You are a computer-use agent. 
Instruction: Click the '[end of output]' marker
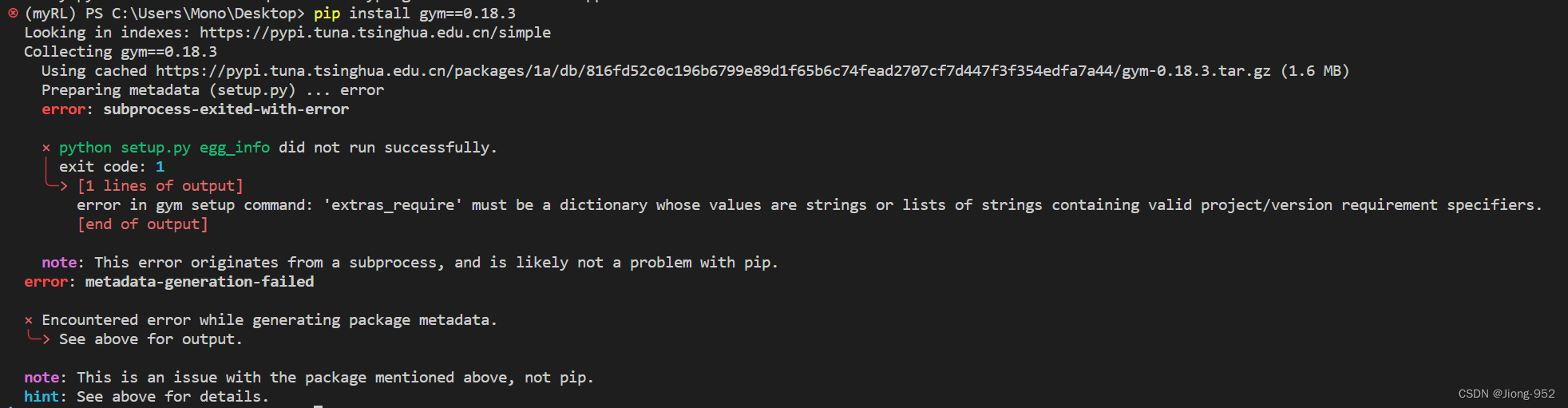coord(142,224)
